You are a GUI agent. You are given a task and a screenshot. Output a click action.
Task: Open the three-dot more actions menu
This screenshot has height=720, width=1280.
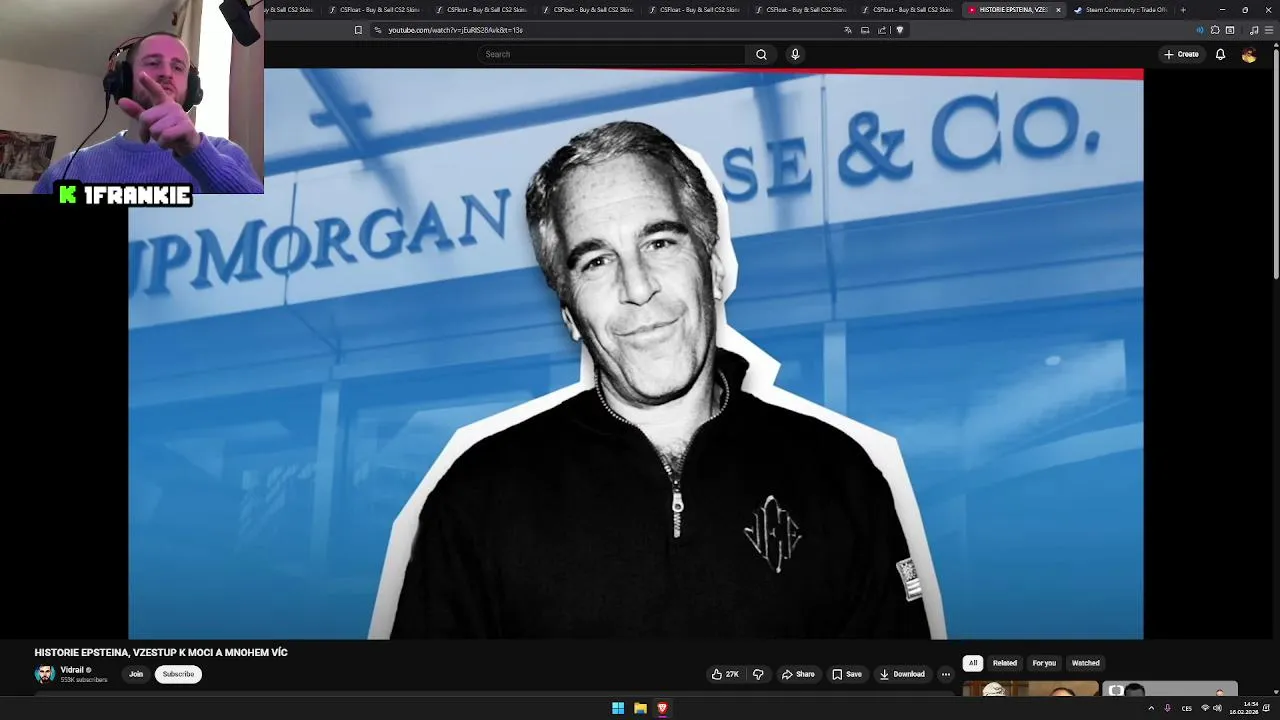(945, 674)
